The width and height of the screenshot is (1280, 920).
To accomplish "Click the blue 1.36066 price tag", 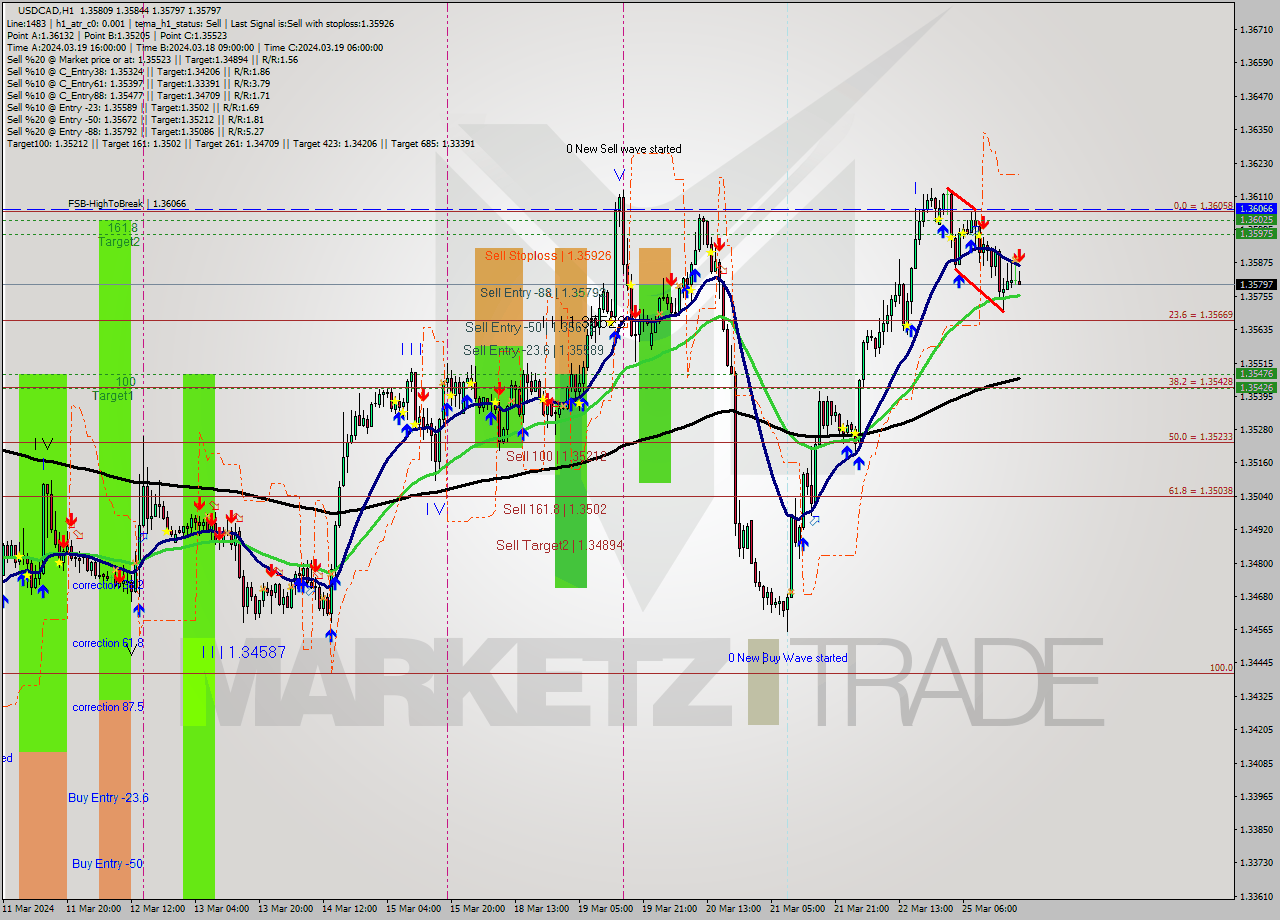I will [1256, 209].
